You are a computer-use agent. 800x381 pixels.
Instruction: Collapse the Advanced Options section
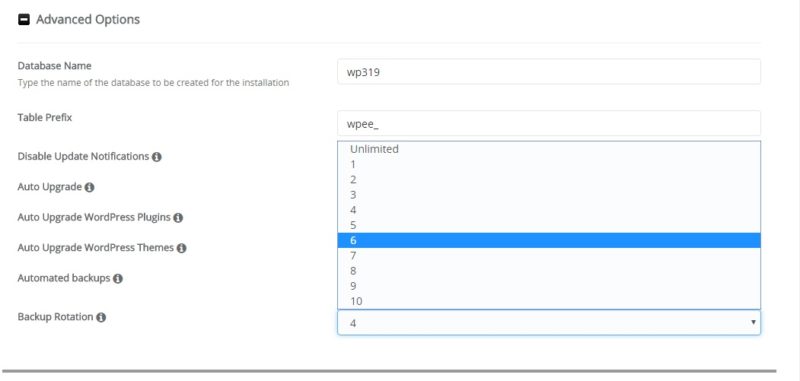point(23,20)
